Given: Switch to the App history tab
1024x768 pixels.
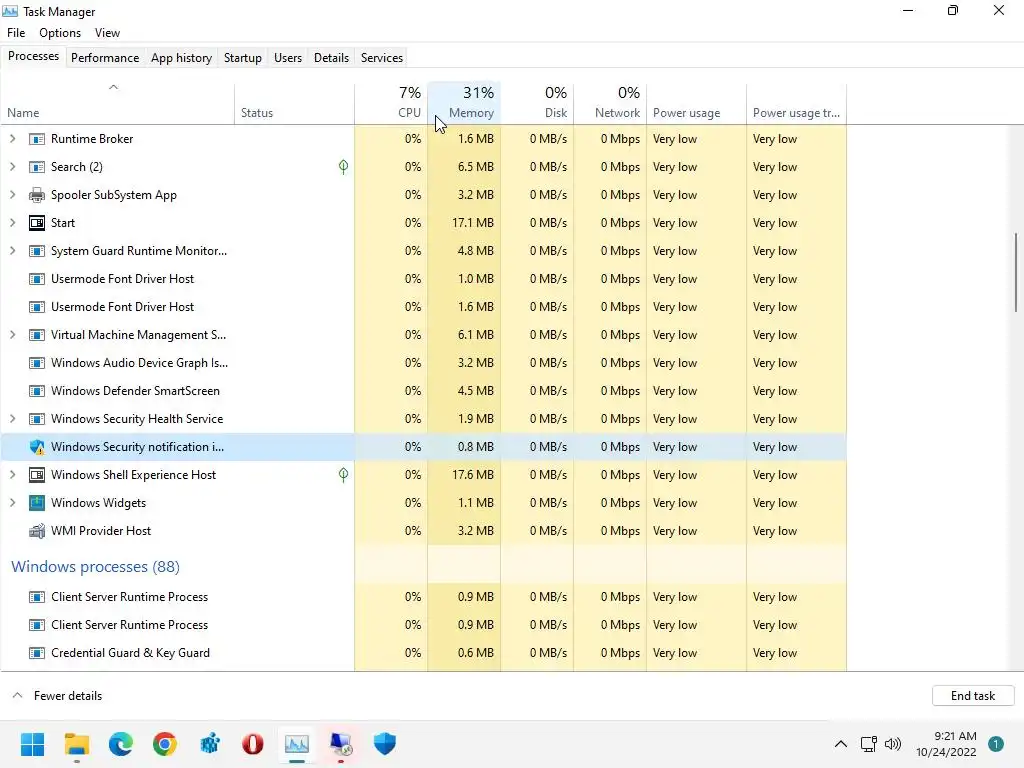Looking at the screenshot, I should (182, 58).
